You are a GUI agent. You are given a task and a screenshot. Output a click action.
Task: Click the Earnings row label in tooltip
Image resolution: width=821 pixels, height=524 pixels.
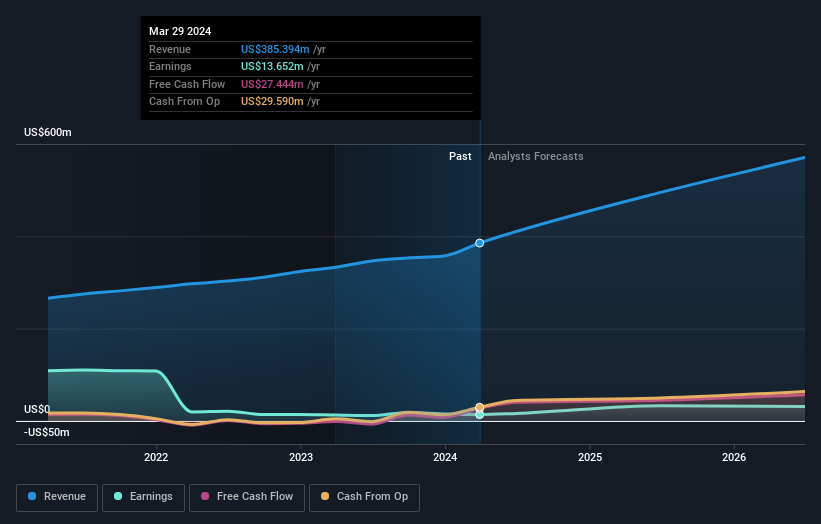(170, 66)
